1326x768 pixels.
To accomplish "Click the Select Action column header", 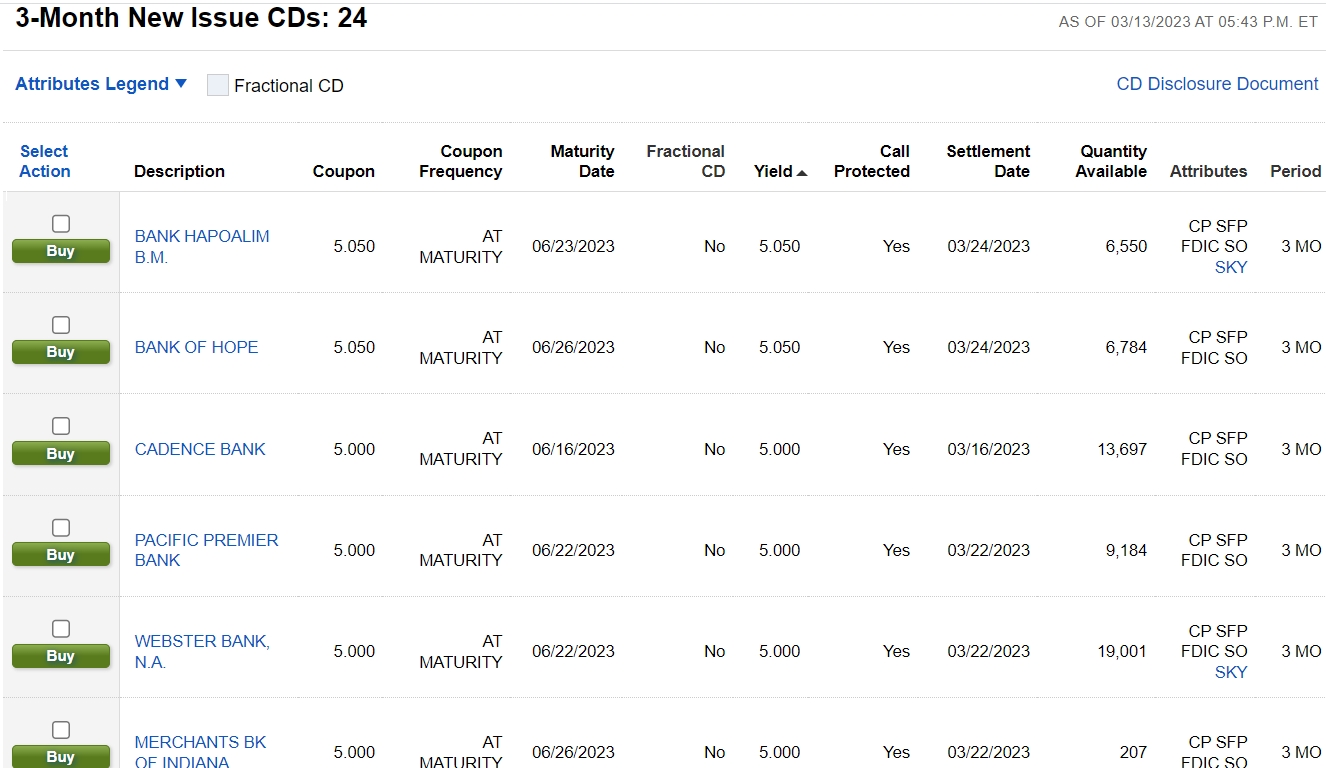I will tap(44, 161).
